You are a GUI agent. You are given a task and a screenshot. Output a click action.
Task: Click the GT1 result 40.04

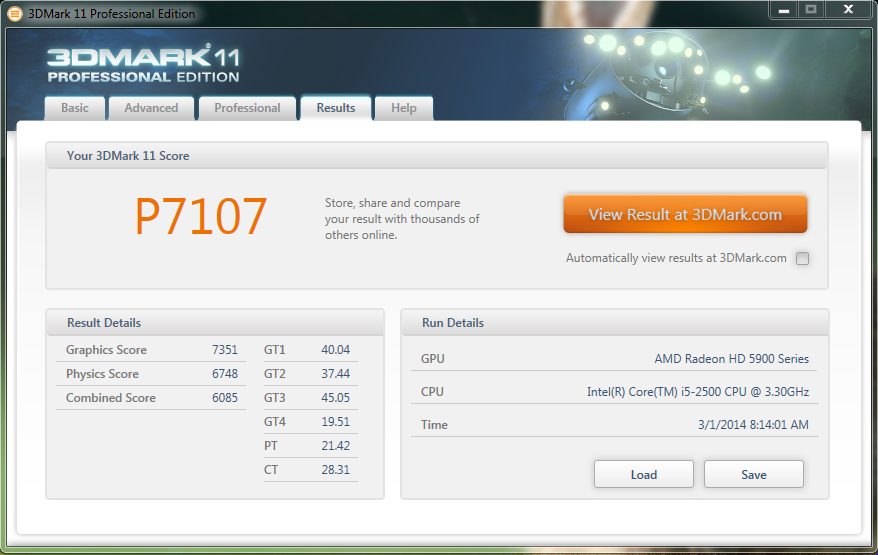click(x=335, y=349)
